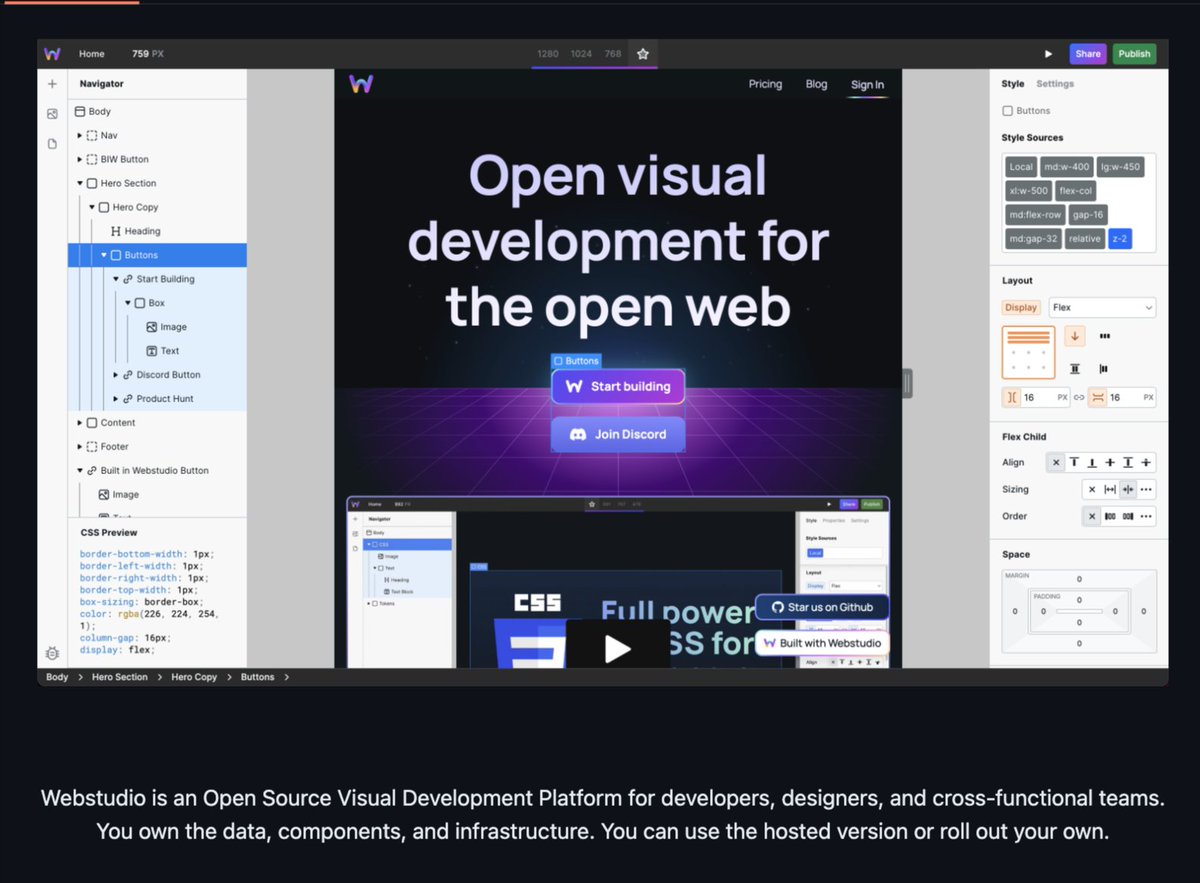Open the Home page menu in top bar
The height and width of the screenshot is (883, 1200).
click(92, 54)
